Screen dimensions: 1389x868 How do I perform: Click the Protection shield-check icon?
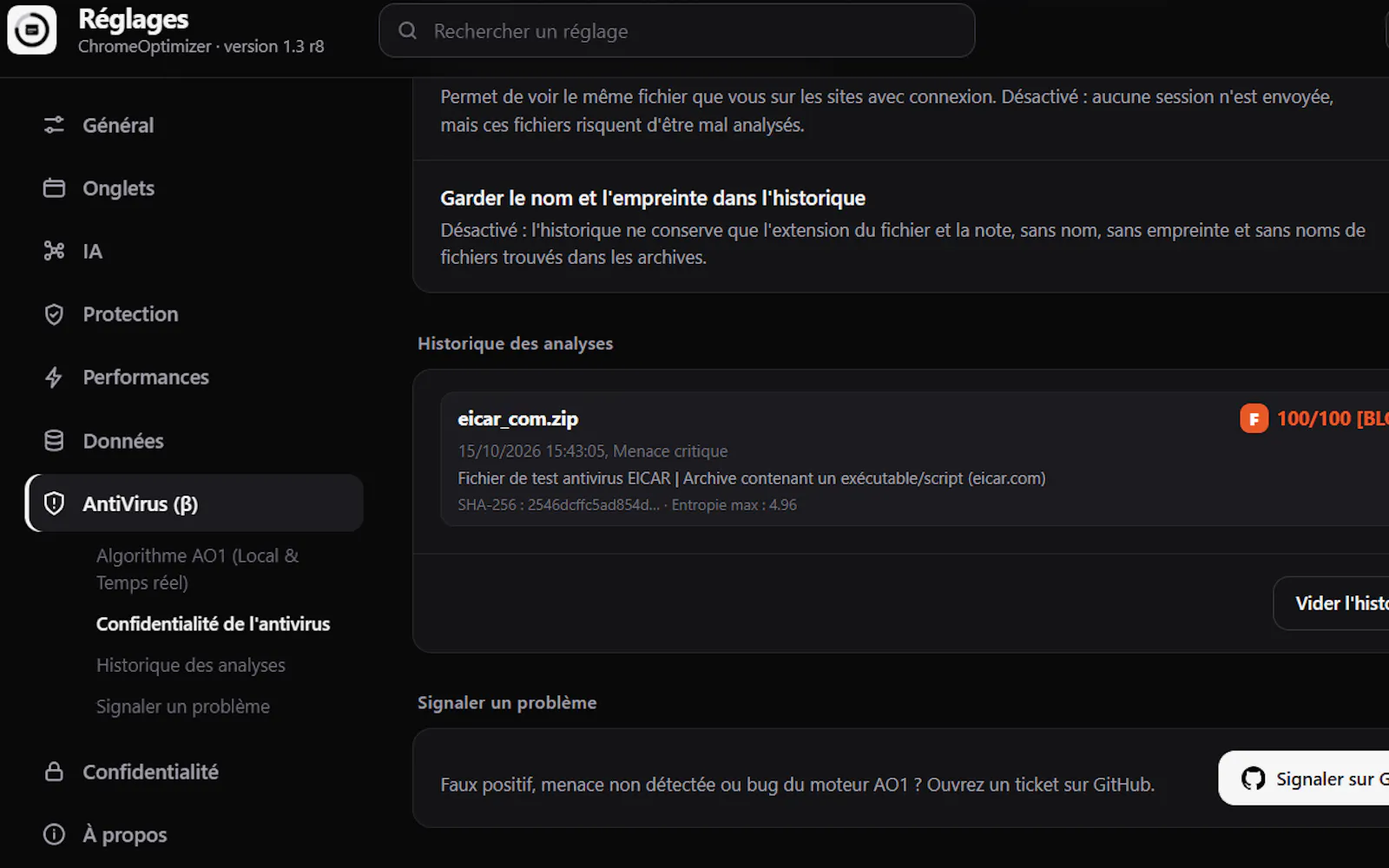pos(54,314)
